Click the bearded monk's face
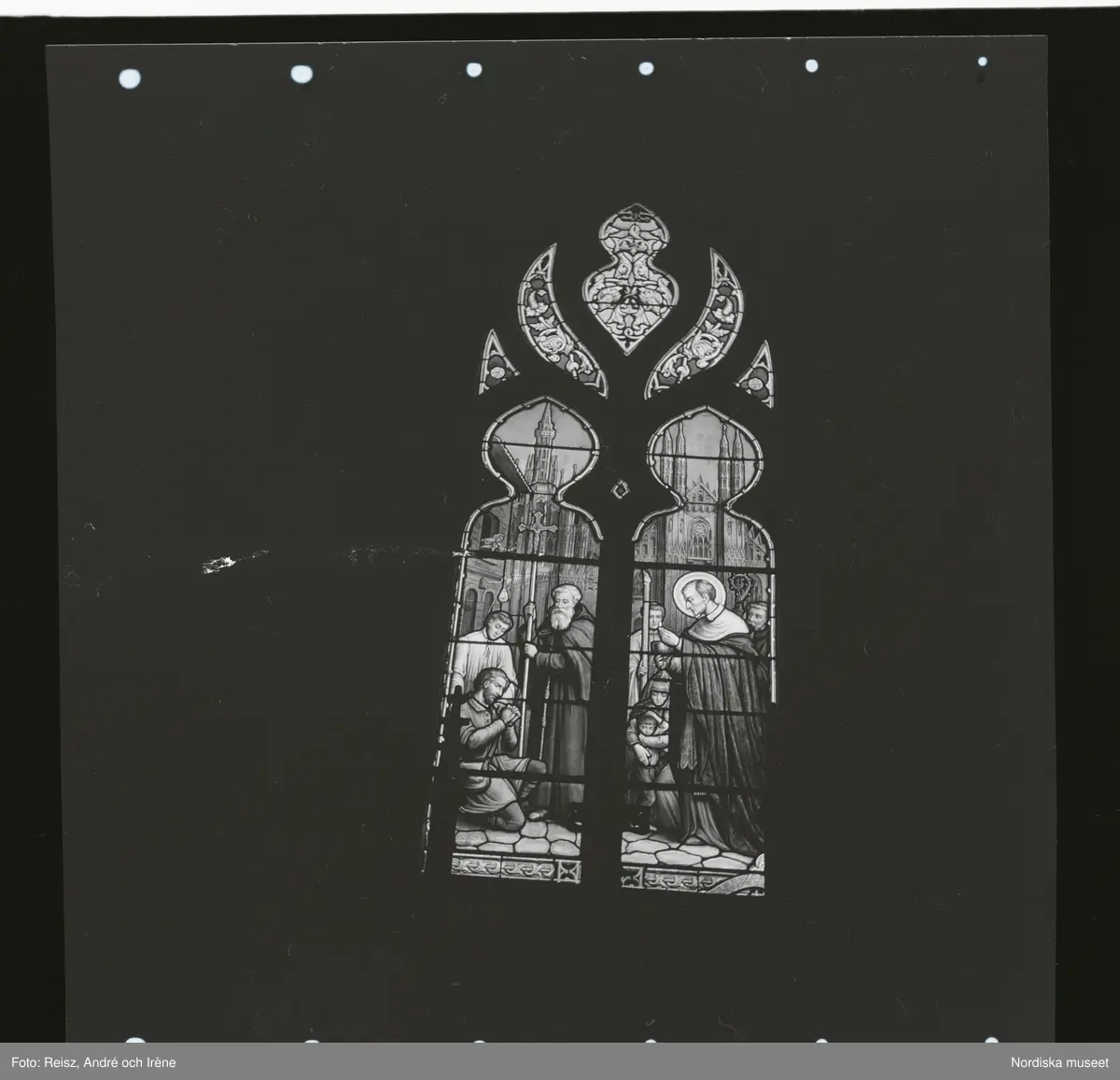Screen dimensions: 1120x1080 pyautogui.click(x=562, y=609)
